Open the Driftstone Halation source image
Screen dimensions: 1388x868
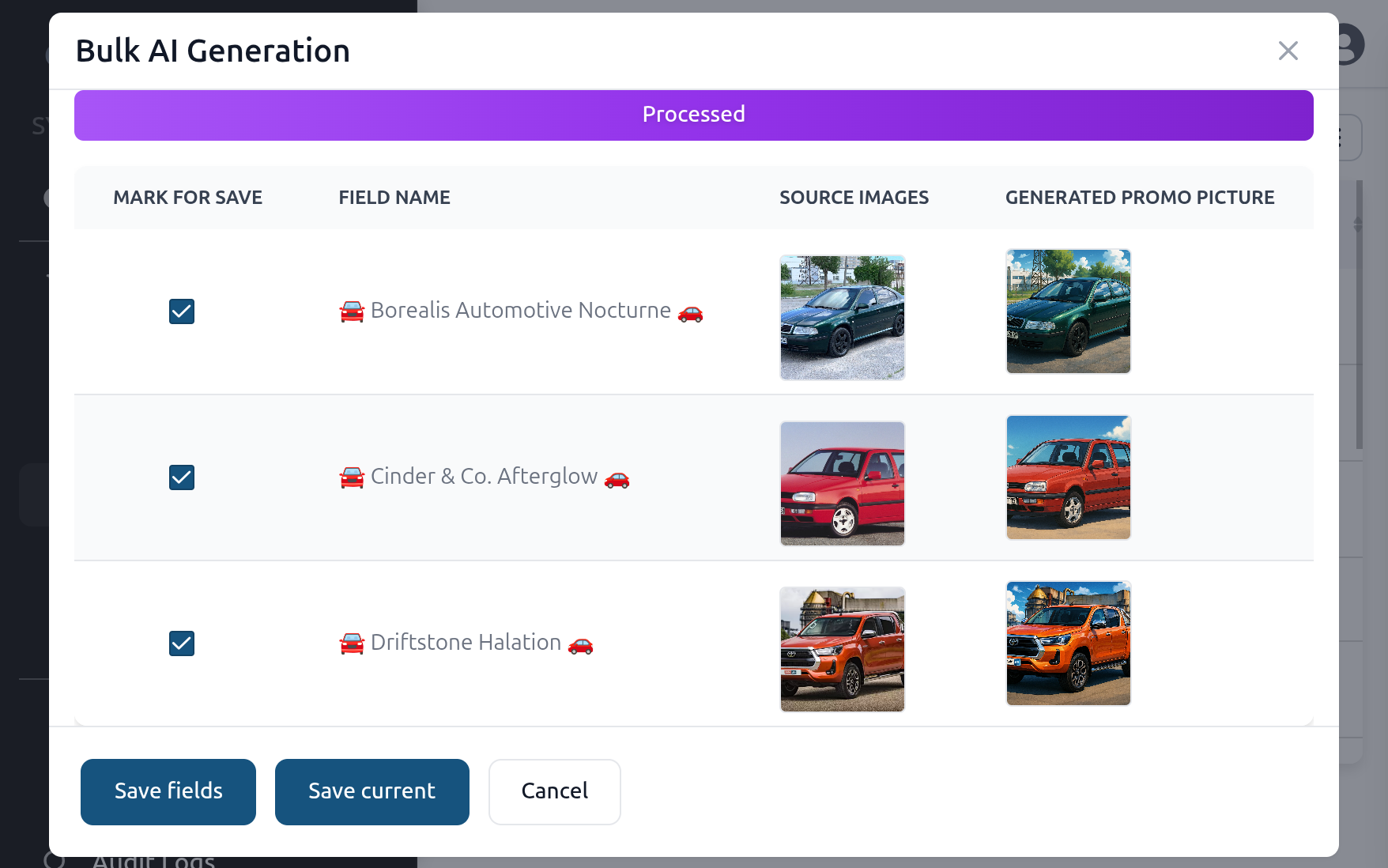coord(842,649)
